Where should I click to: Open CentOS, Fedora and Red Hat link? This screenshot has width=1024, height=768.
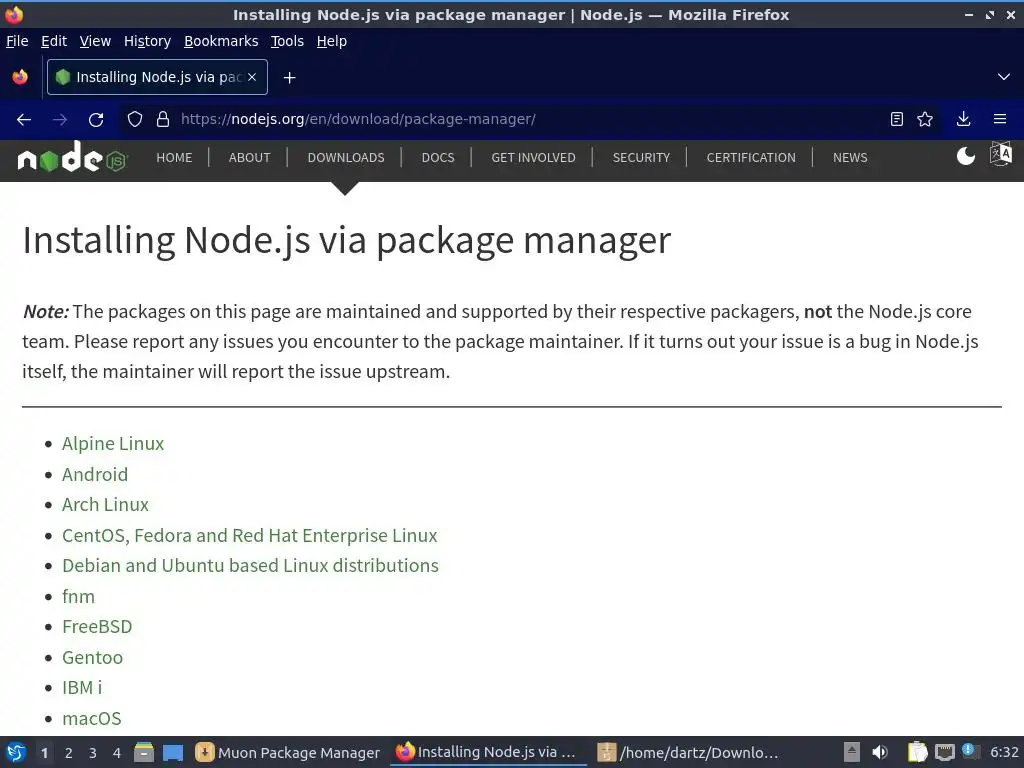tap(249, 535)
